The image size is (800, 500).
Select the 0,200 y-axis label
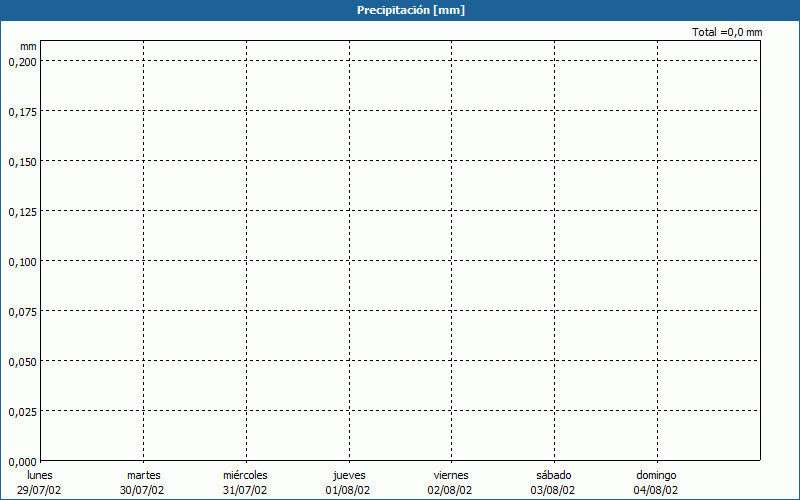pos(22,62)
